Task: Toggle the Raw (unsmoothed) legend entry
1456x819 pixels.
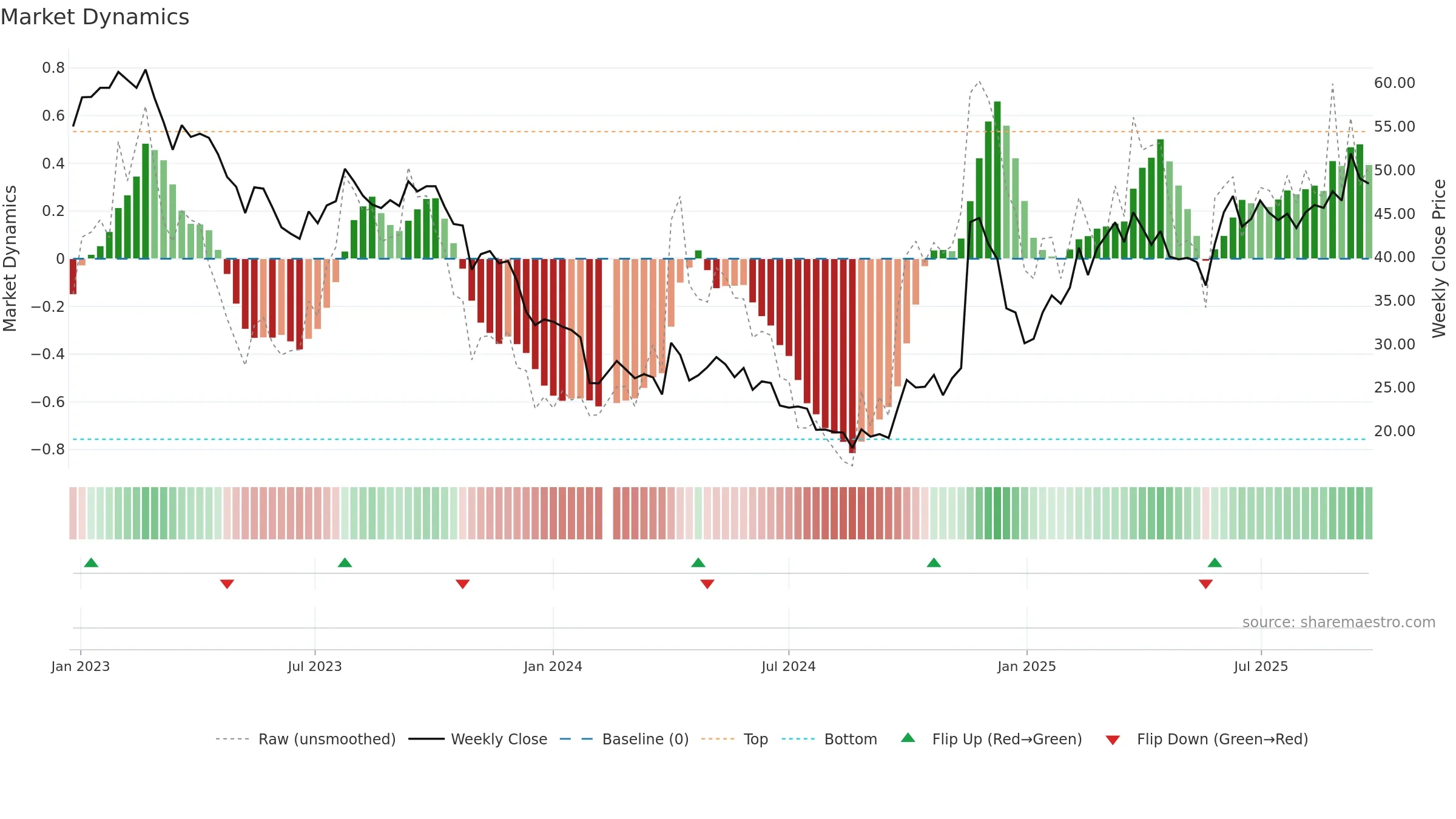Action: [x=306, y=739]
